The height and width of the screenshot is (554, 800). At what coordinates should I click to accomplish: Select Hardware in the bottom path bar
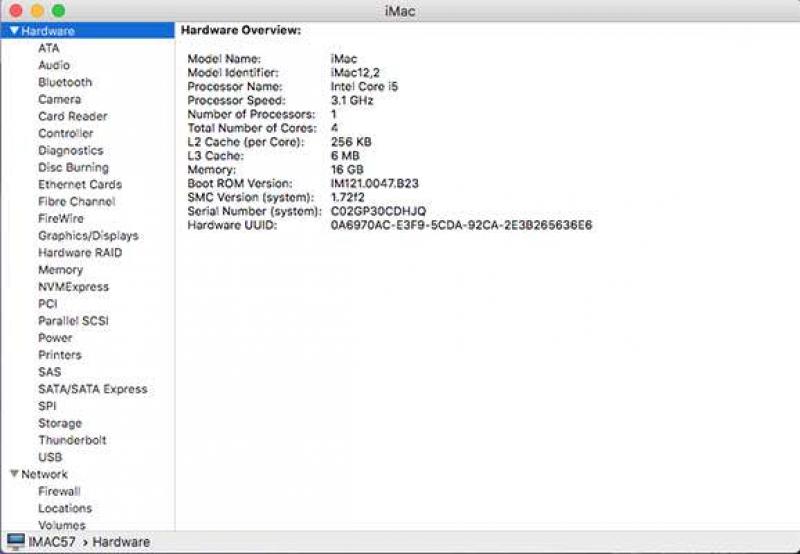[x=121, y=542]
